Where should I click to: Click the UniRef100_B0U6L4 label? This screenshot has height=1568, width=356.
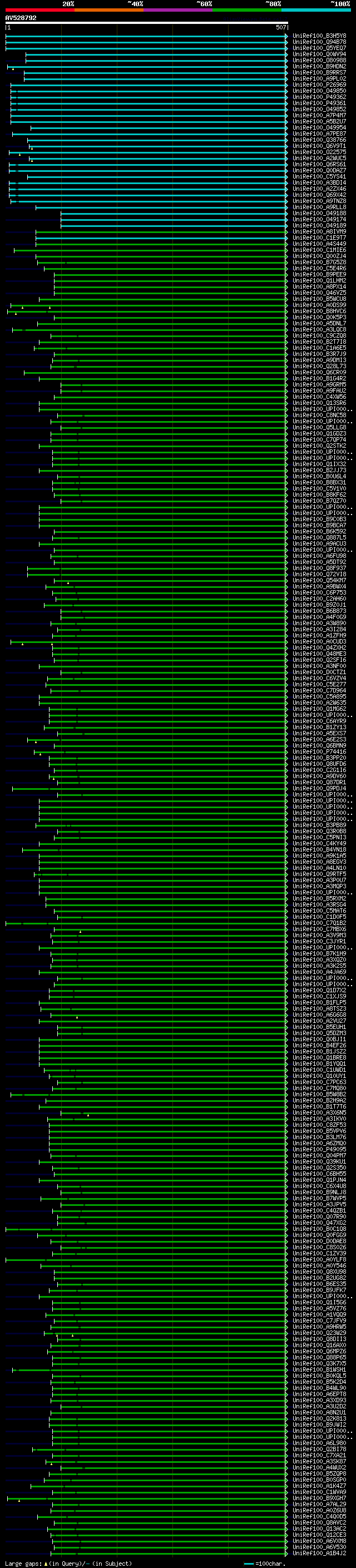pos(319,476)
